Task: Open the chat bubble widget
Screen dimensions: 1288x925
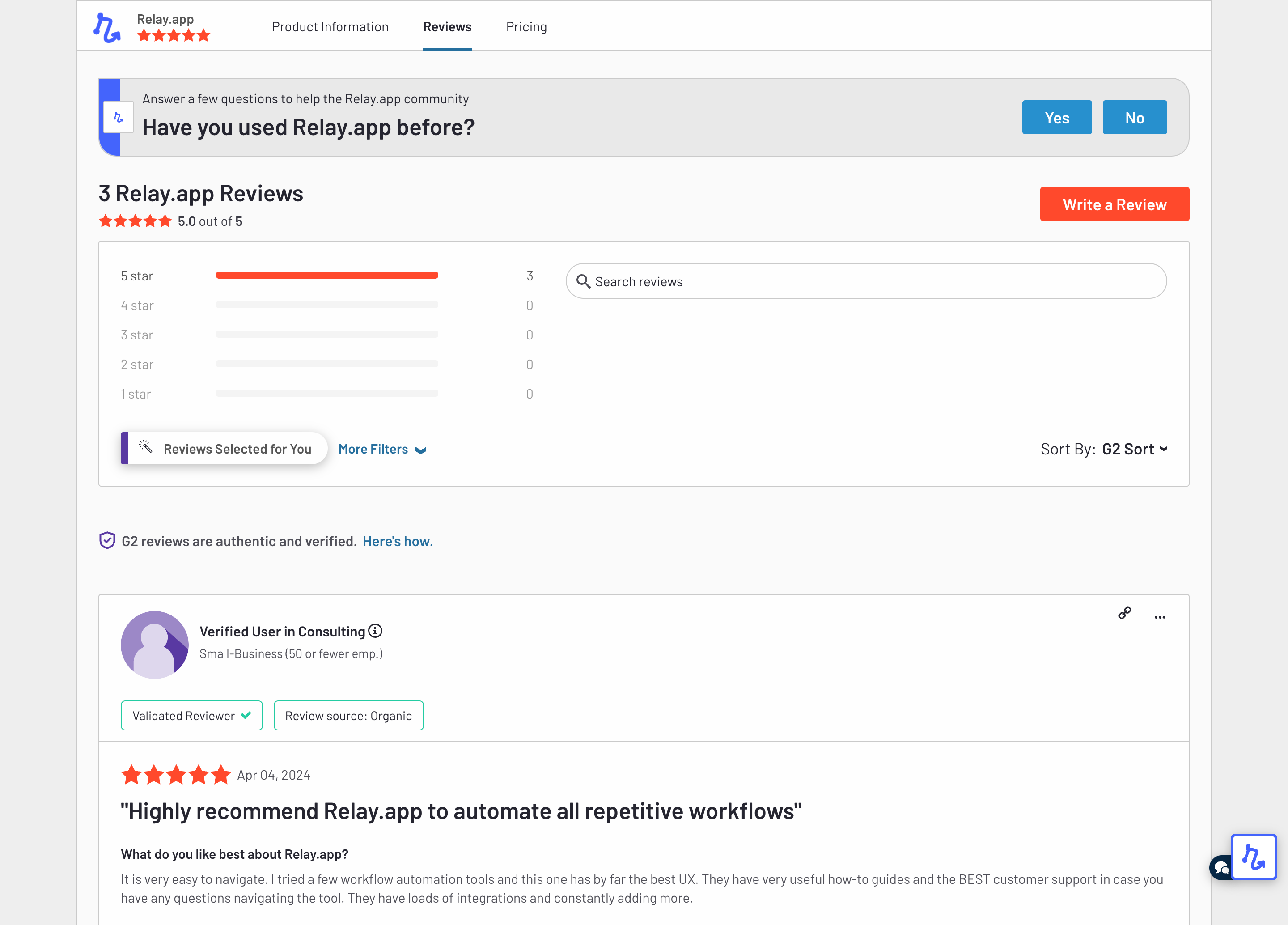Action: pos(1220,868)
